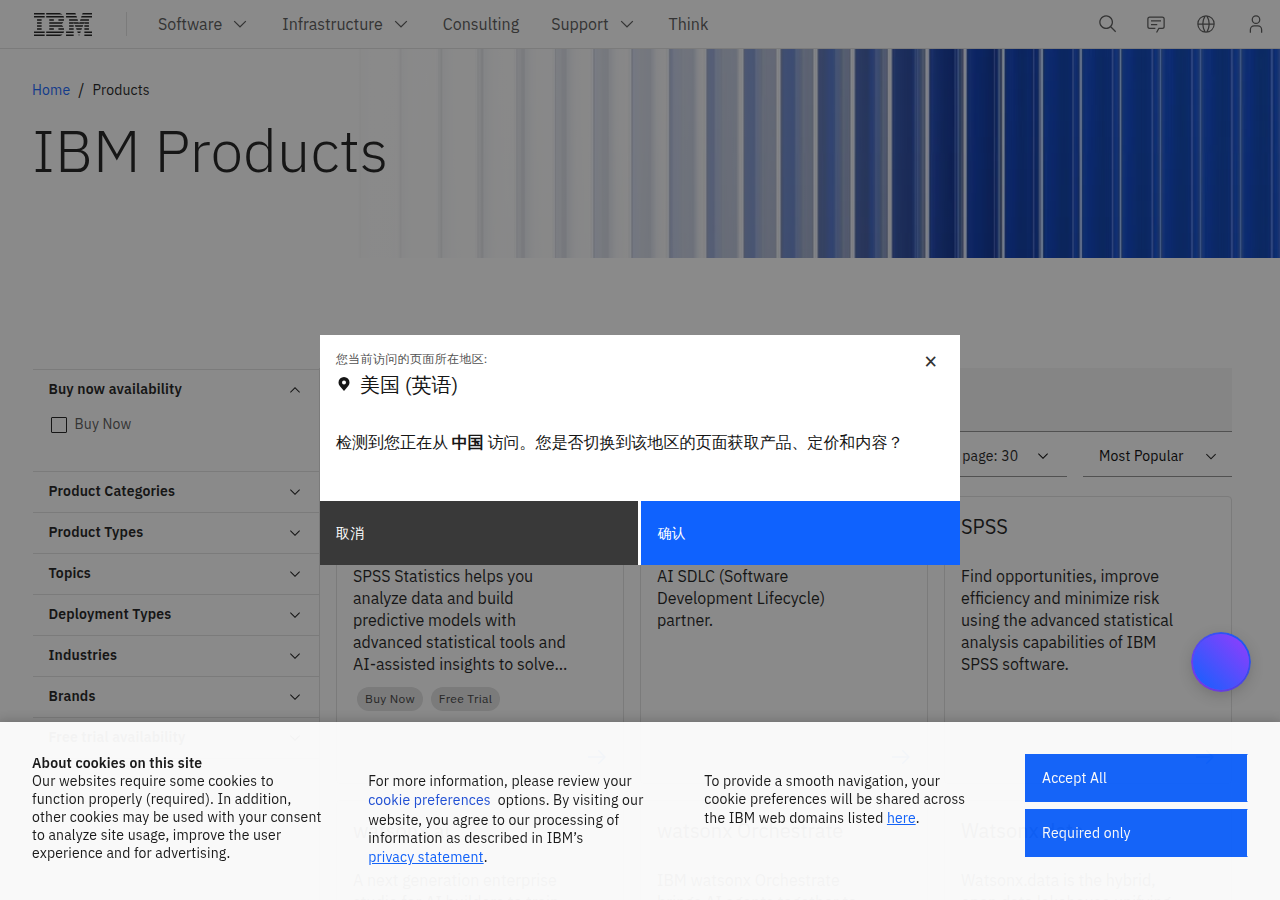Go to Consulting
1280x900 pixels.
tap(481, 24)
